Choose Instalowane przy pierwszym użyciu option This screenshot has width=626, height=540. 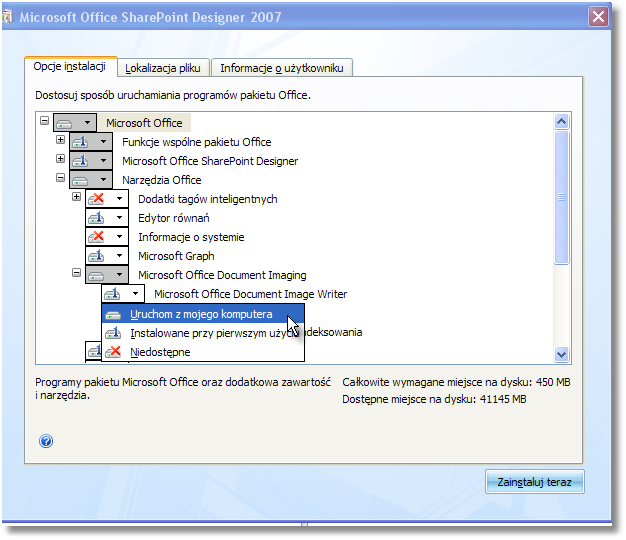203,333
